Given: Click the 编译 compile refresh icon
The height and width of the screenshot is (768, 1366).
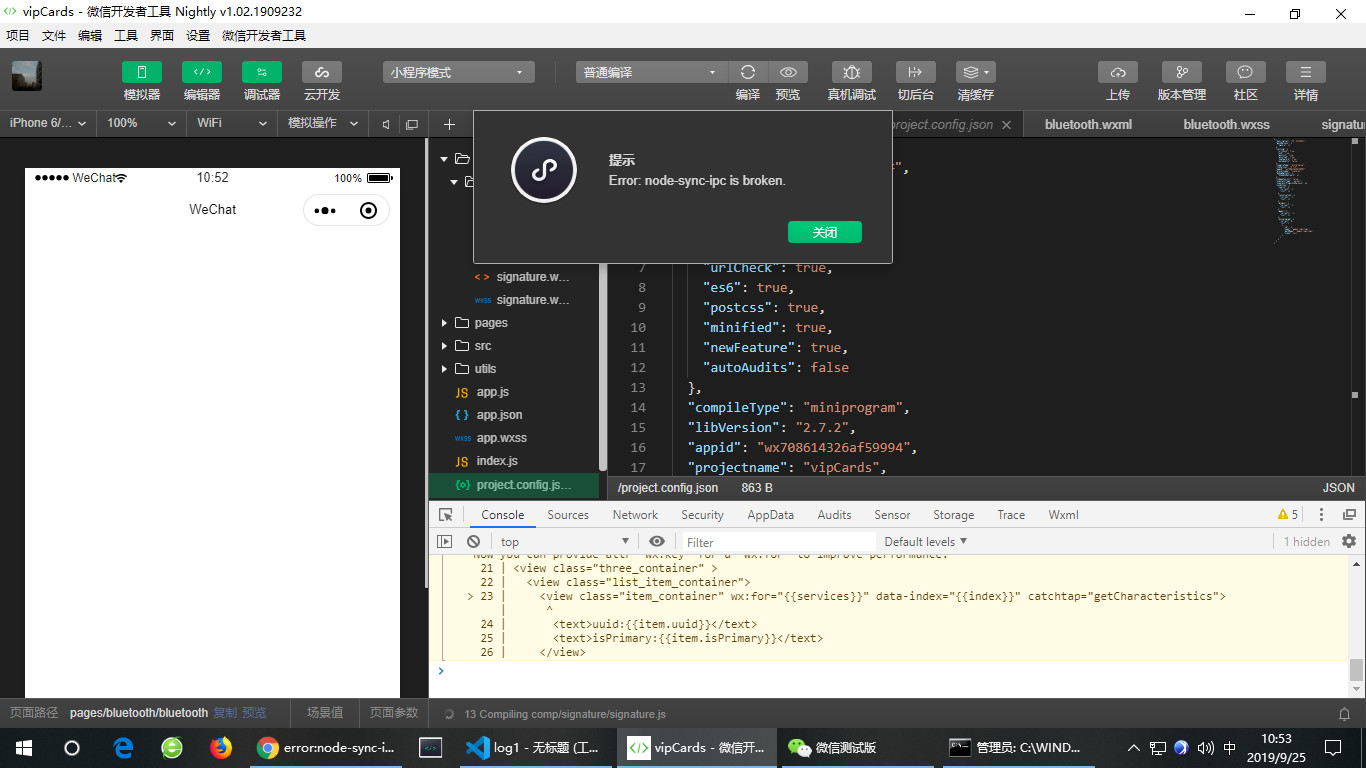Looking at the screenshot, I should click(748, 72).
